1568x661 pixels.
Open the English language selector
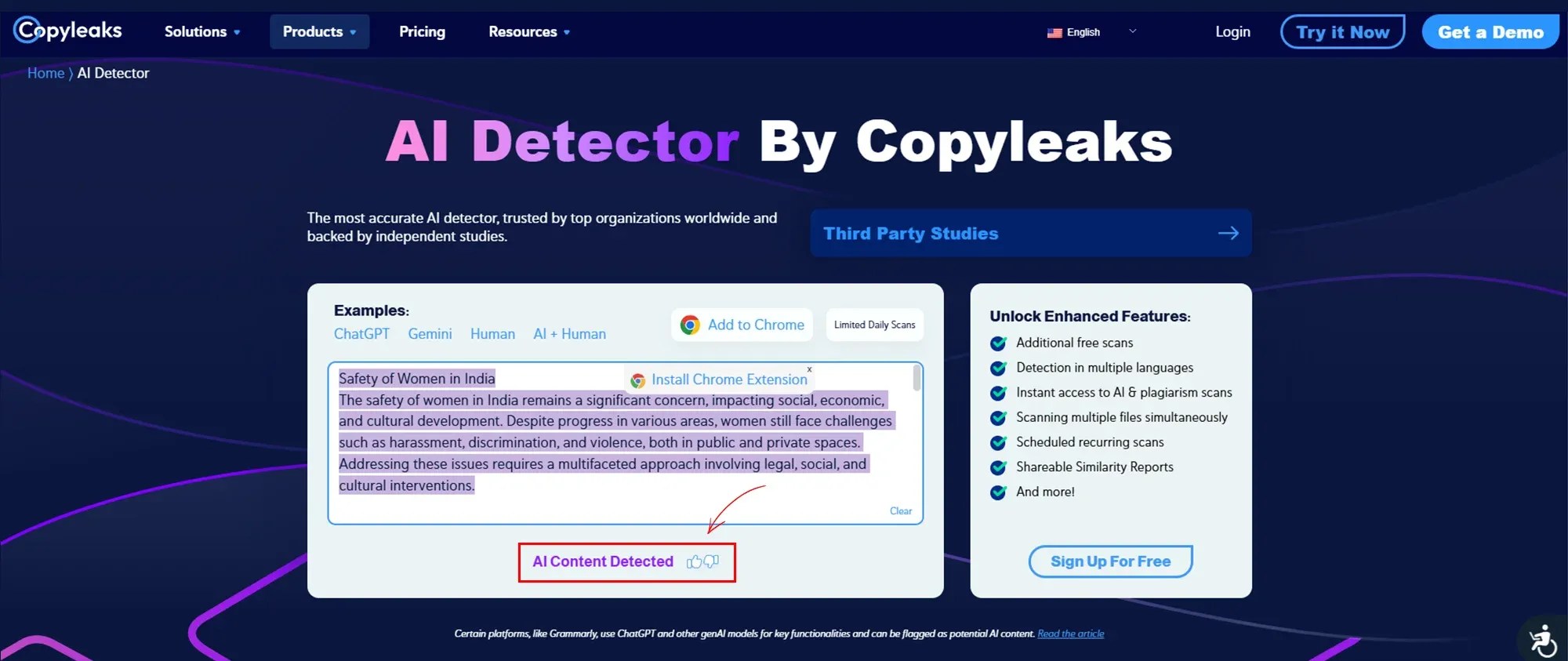coord(1091,32)
